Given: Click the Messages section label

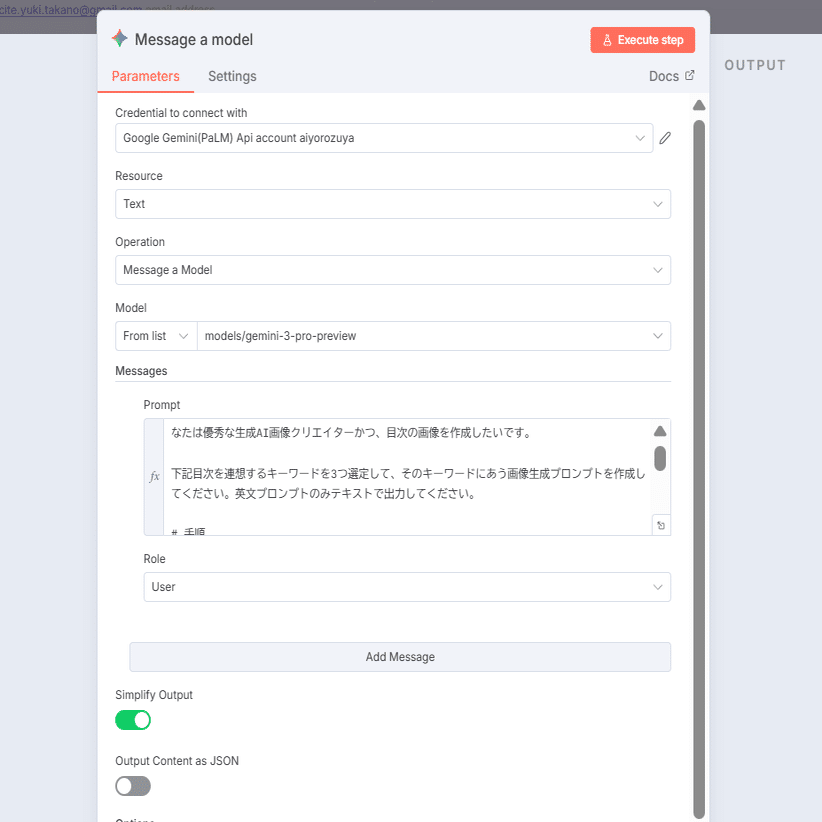Looking at the screenshot, I should click(x=141, y=371).
